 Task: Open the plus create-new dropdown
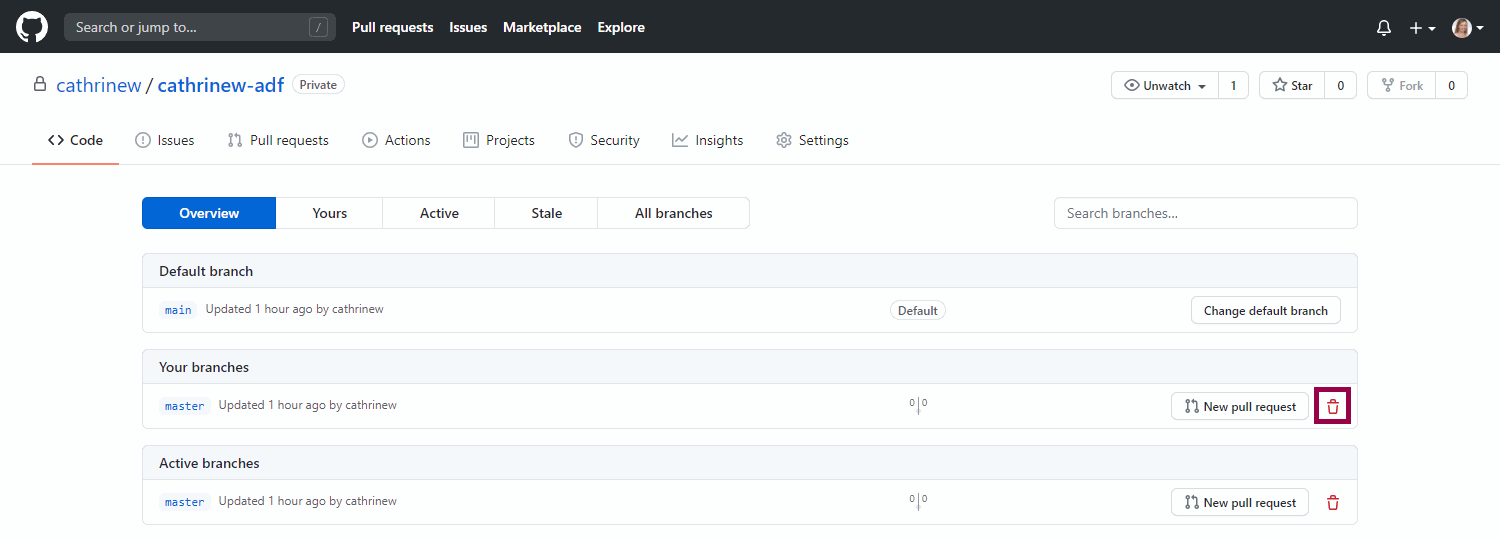pos(1421,28)
